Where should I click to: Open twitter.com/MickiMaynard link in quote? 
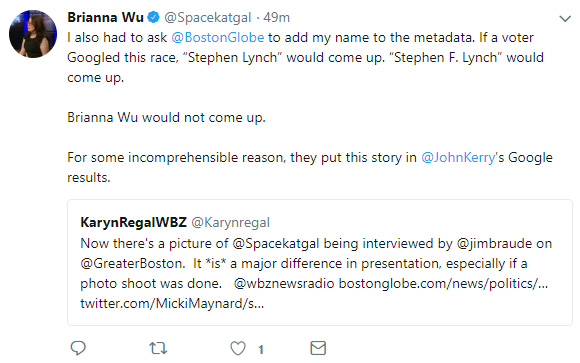(172, 303)
